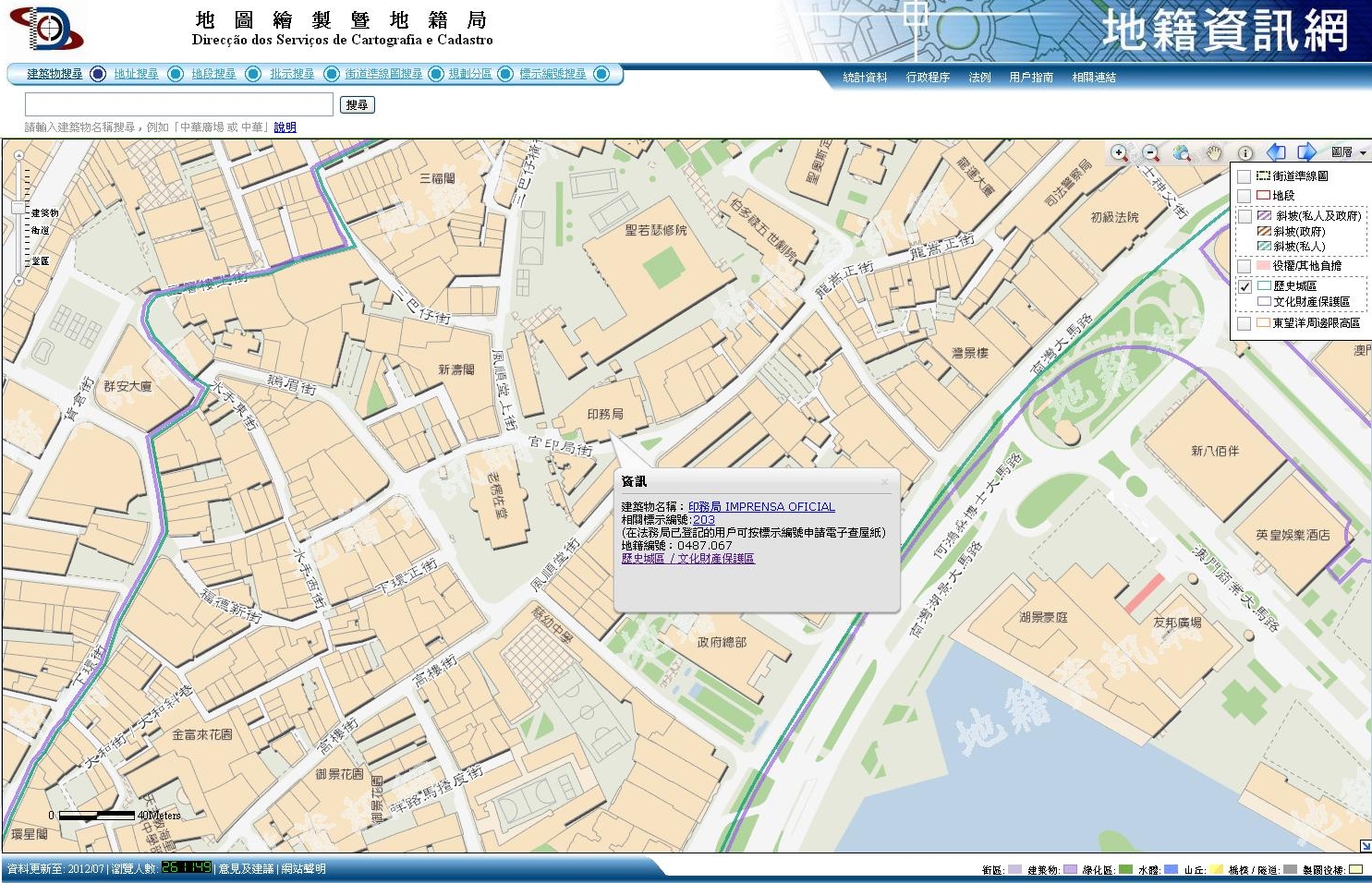
Task: Close the 資訊 info popup
Action: pos(884,481)
